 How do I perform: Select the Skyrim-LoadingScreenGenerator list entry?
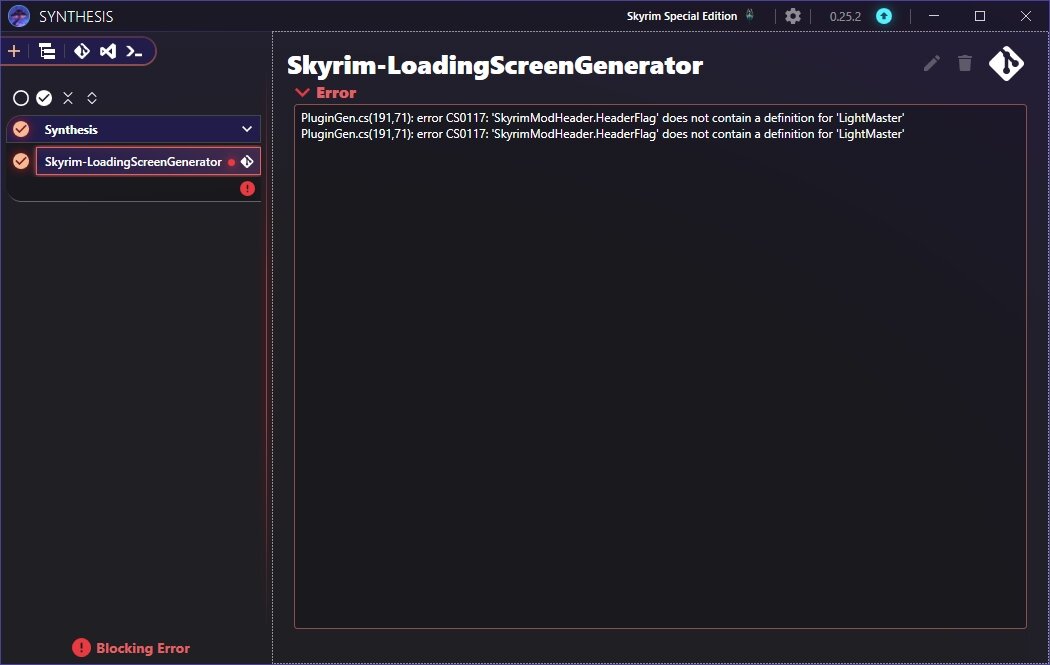140,160
